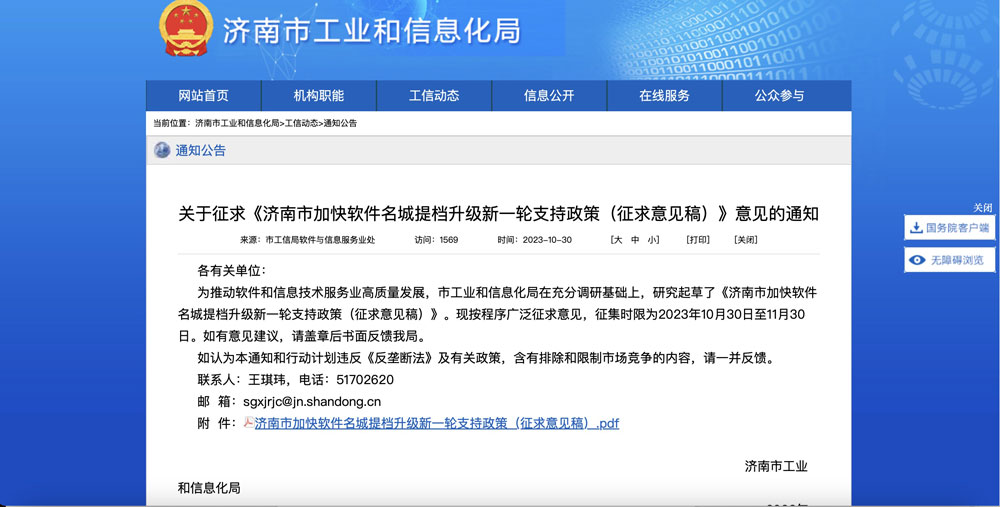
Task: Dismiss the floating side panel via 关闭
Action: coord(982,207)
